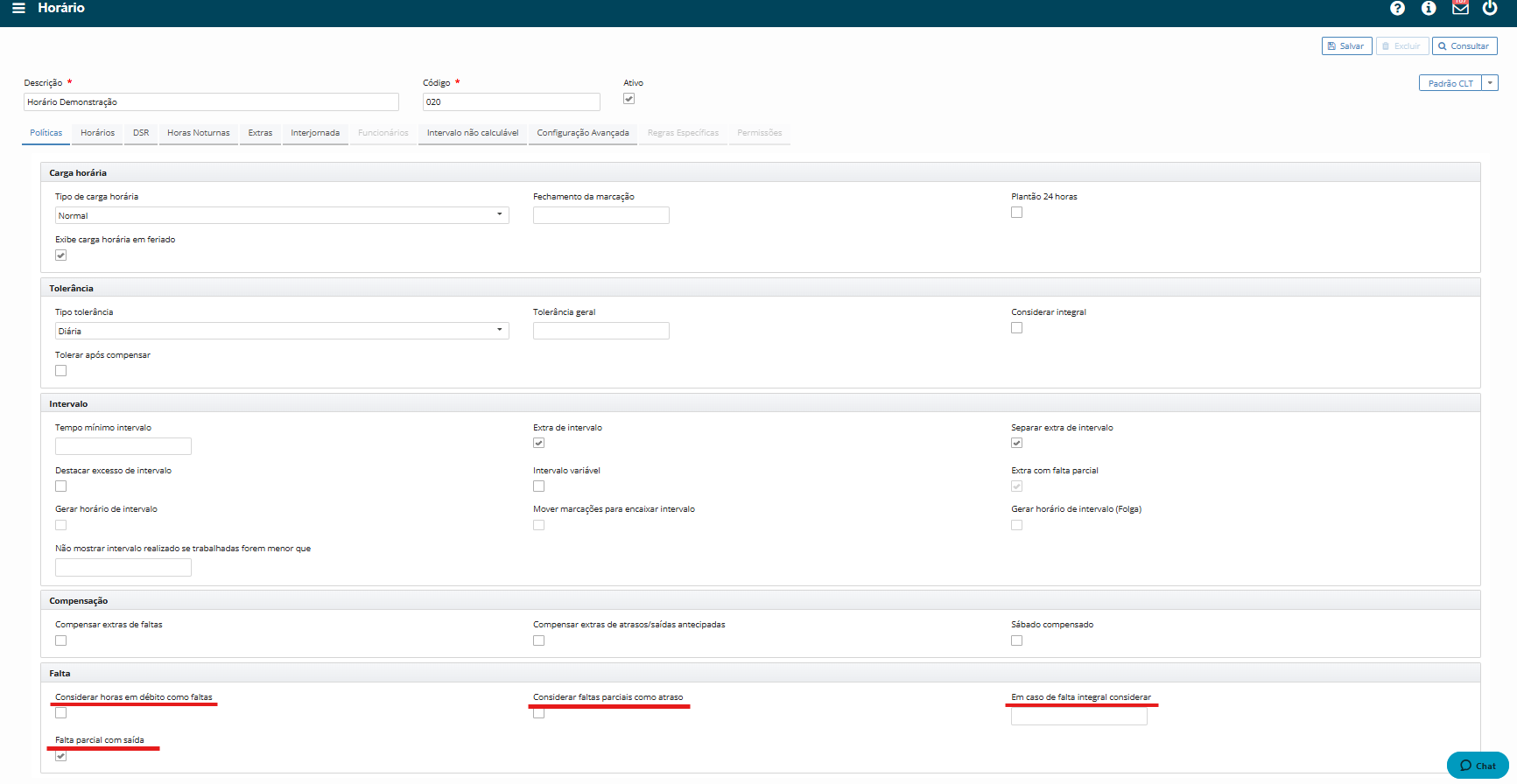Enable Considerar horas em débito como faltas

point(60,713)
